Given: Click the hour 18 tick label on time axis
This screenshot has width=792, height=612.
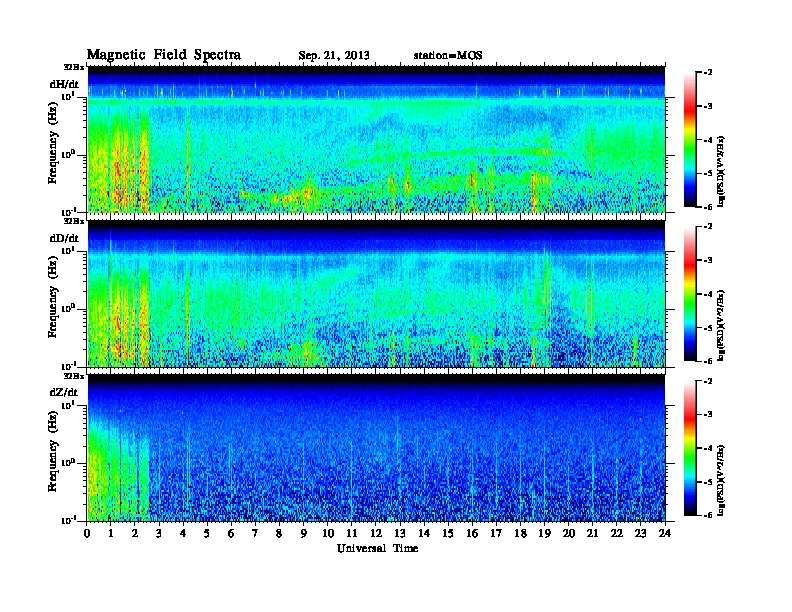Looking at the screenshot, I should [520, 534].
